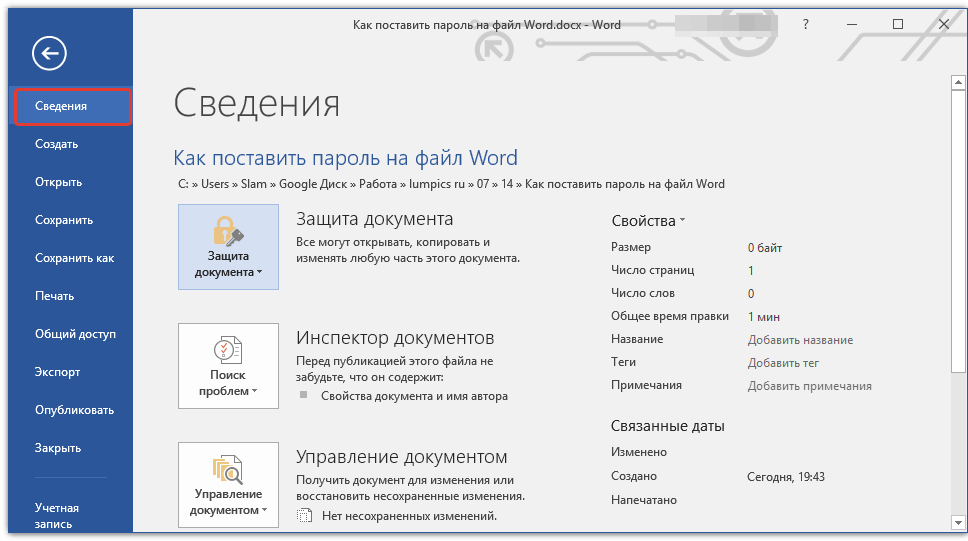Click the back arrow circle icon
This screenshot has height=541, width=968.
tap(49, 53)
